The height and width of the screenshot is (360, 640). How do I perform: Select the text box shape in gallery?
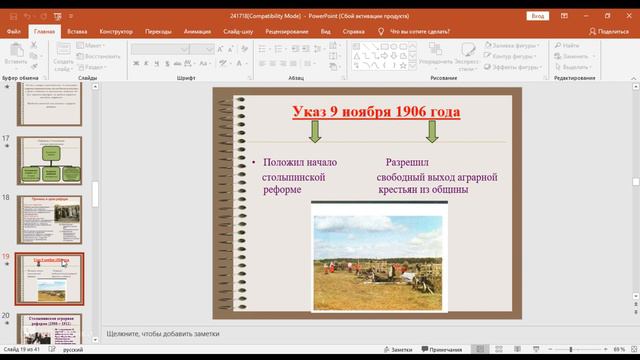coord(356,47)
